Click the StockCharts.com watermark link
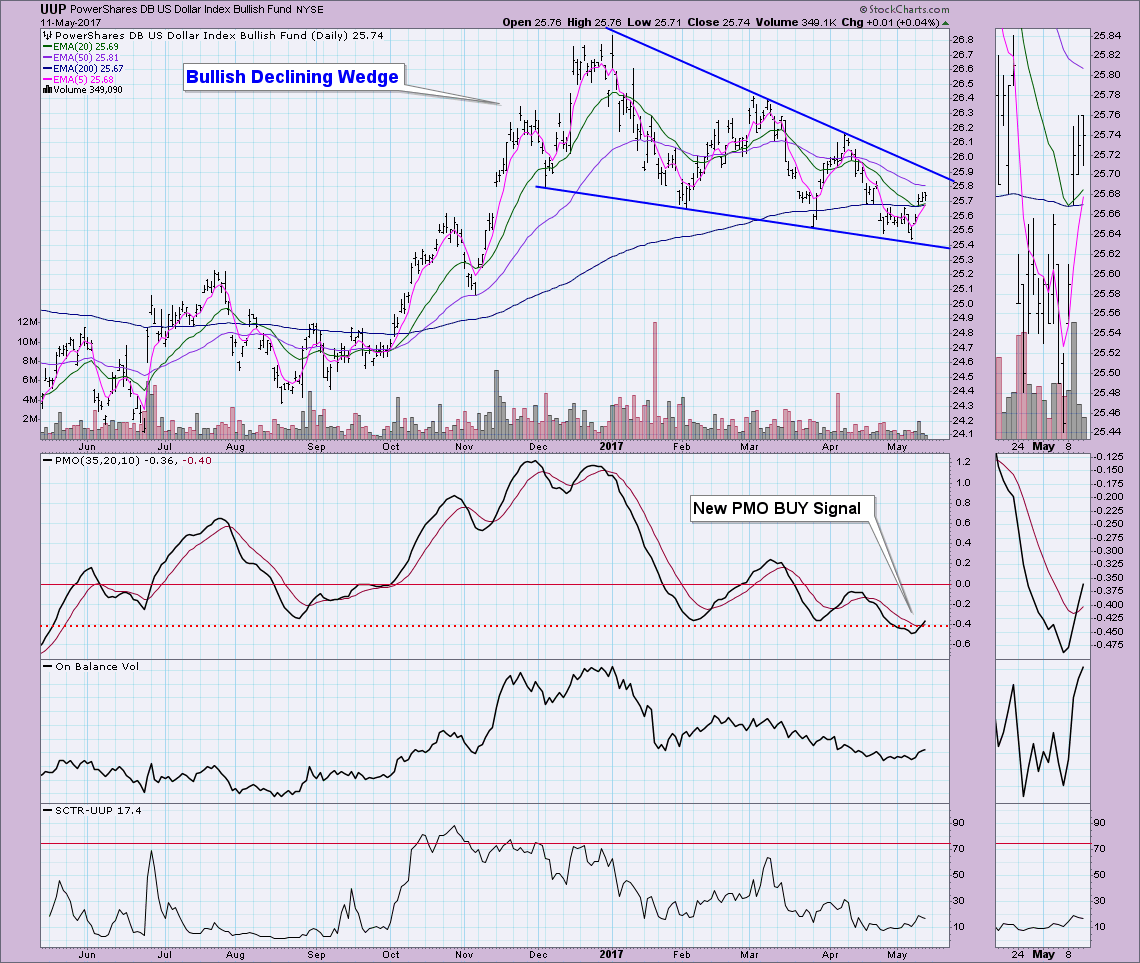The image size is (1140, 963). click(x=904, y=9)
